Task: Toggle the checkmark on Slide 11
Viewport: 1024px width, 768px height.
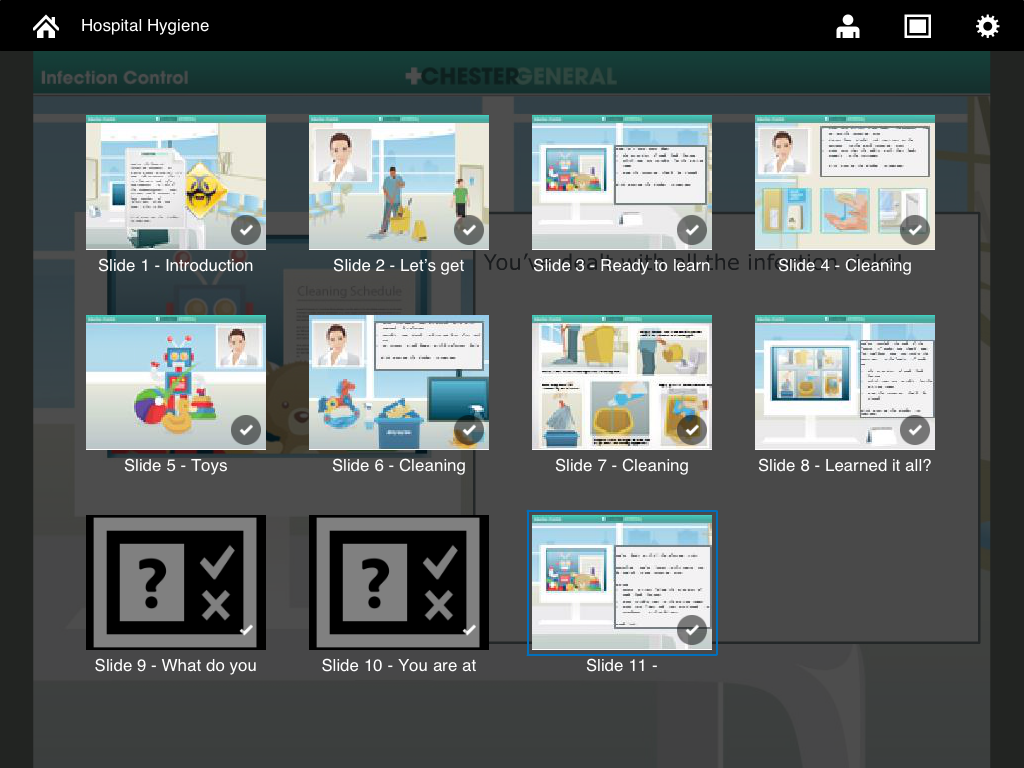Action: (x=691, y=630)
